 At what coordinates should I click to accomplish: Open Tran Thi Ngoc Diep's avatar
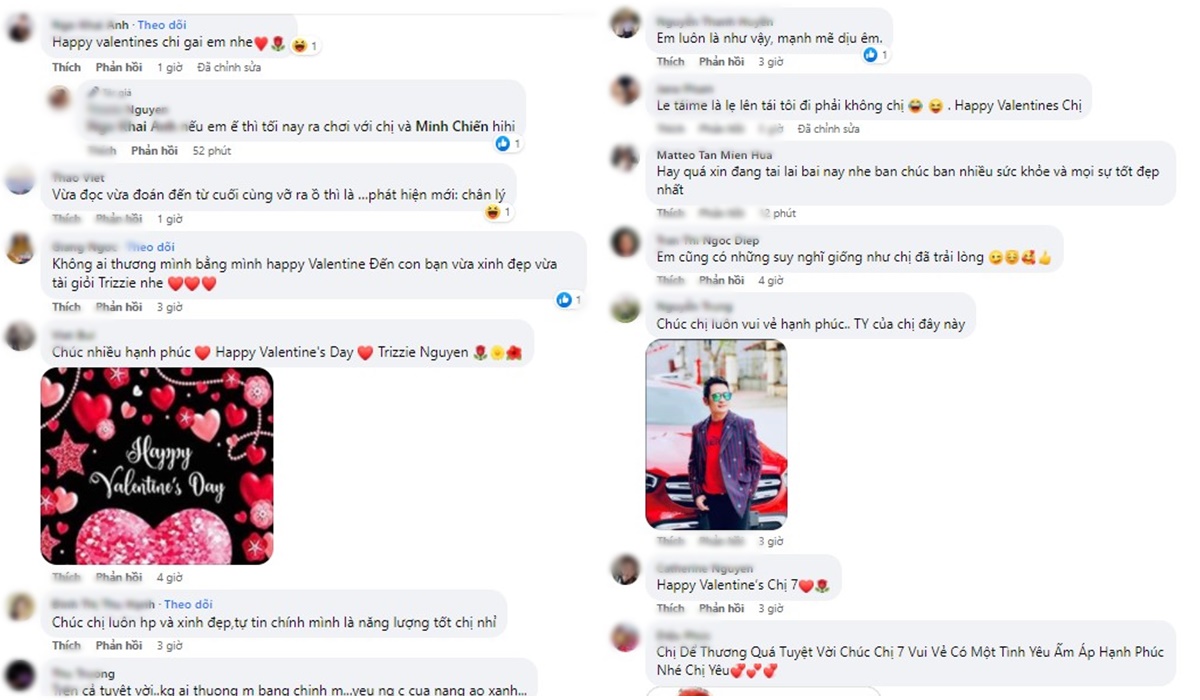pyautogui.click(x=625, y=242)
